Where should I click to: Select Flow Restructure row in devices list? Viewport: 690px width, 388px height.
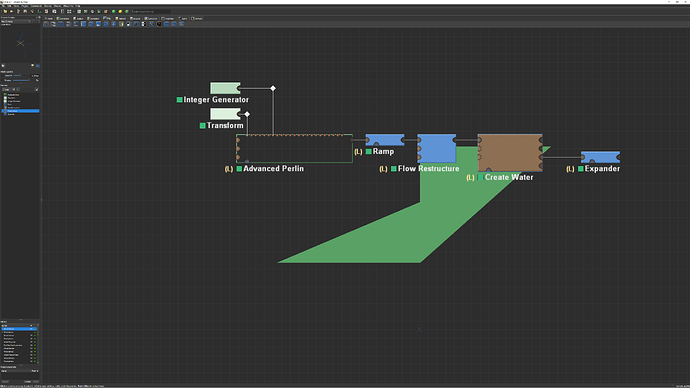(21, 107)
